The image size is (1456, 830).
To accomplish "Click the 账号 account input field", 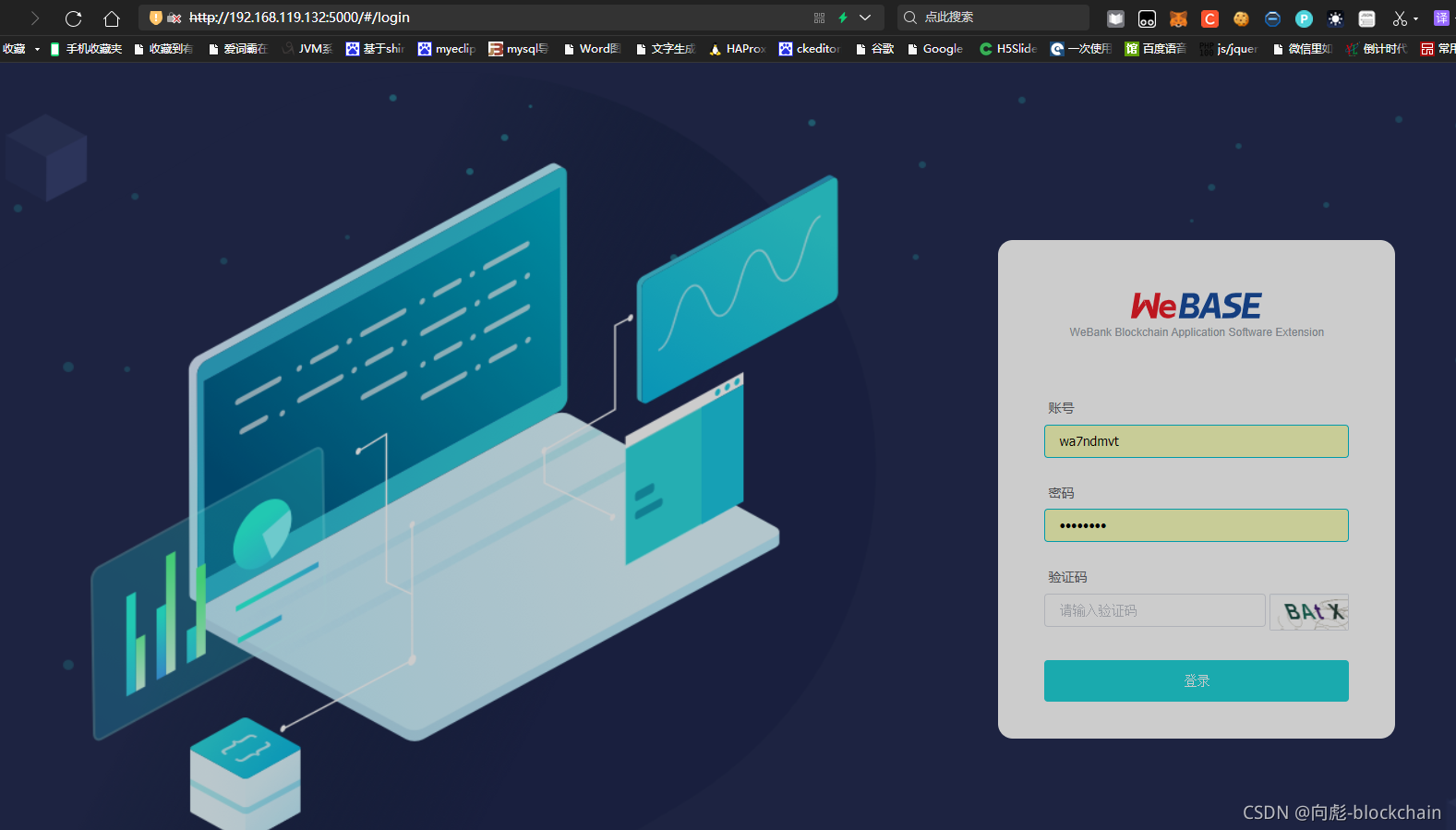I will coord(1196,441).
